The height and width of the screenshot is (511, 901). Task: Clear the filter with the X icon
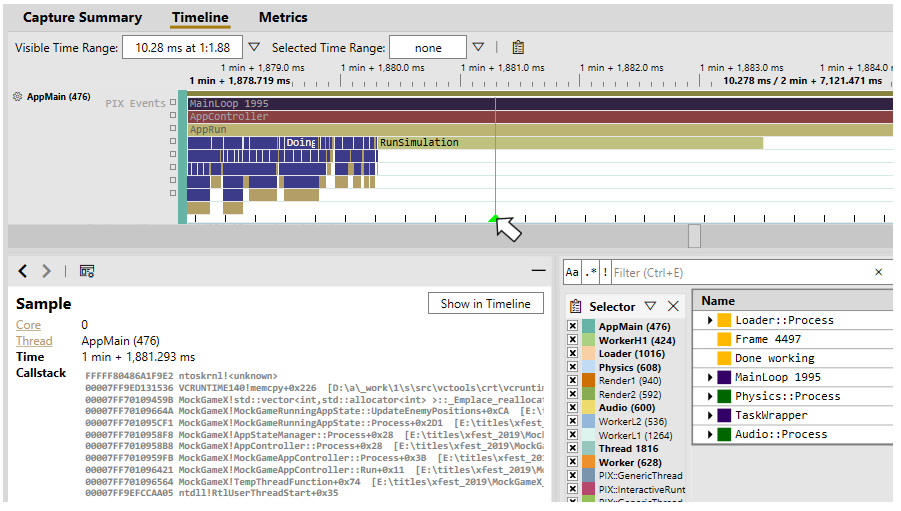[x=878, y=272]
